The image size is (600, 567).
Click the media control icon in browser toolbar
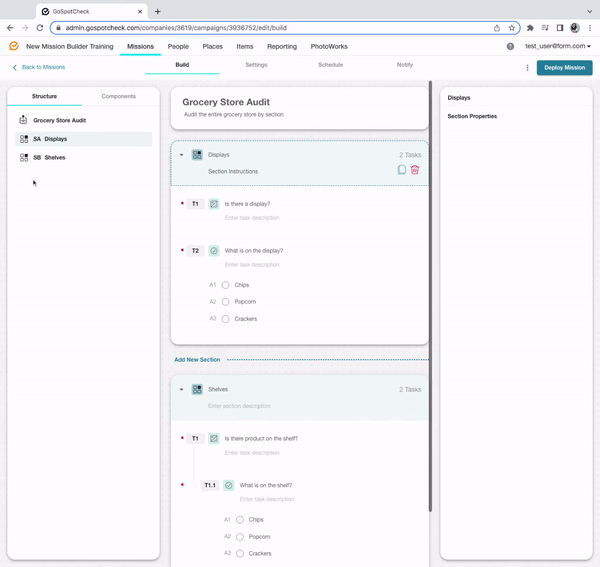tap(545, 28)
